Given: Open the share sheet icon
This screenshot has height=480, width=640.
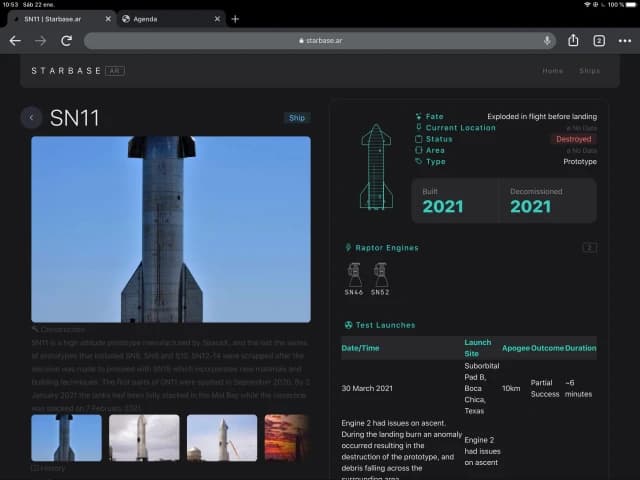Looking at the screenshot, I should [x=573, y=40].
